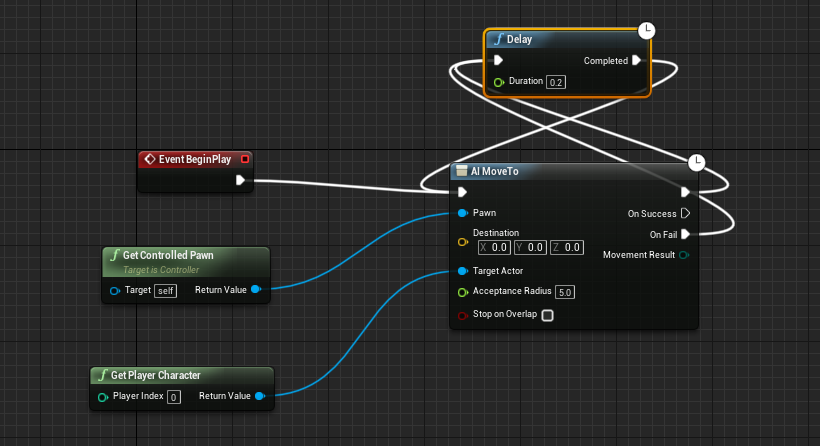Click the Delay node's clock latent icon
Viewport: 820px width, 446px height.
point(646,30)
